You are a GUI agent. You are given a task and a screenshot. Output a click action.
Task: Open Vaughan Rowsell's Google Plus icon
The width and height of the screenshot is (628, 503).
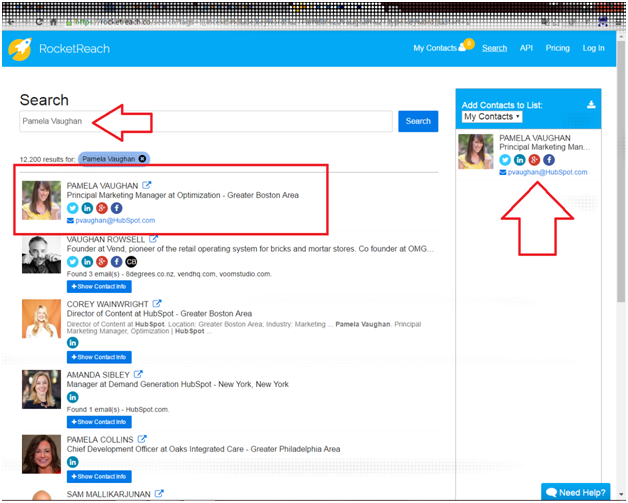point(102,262)
